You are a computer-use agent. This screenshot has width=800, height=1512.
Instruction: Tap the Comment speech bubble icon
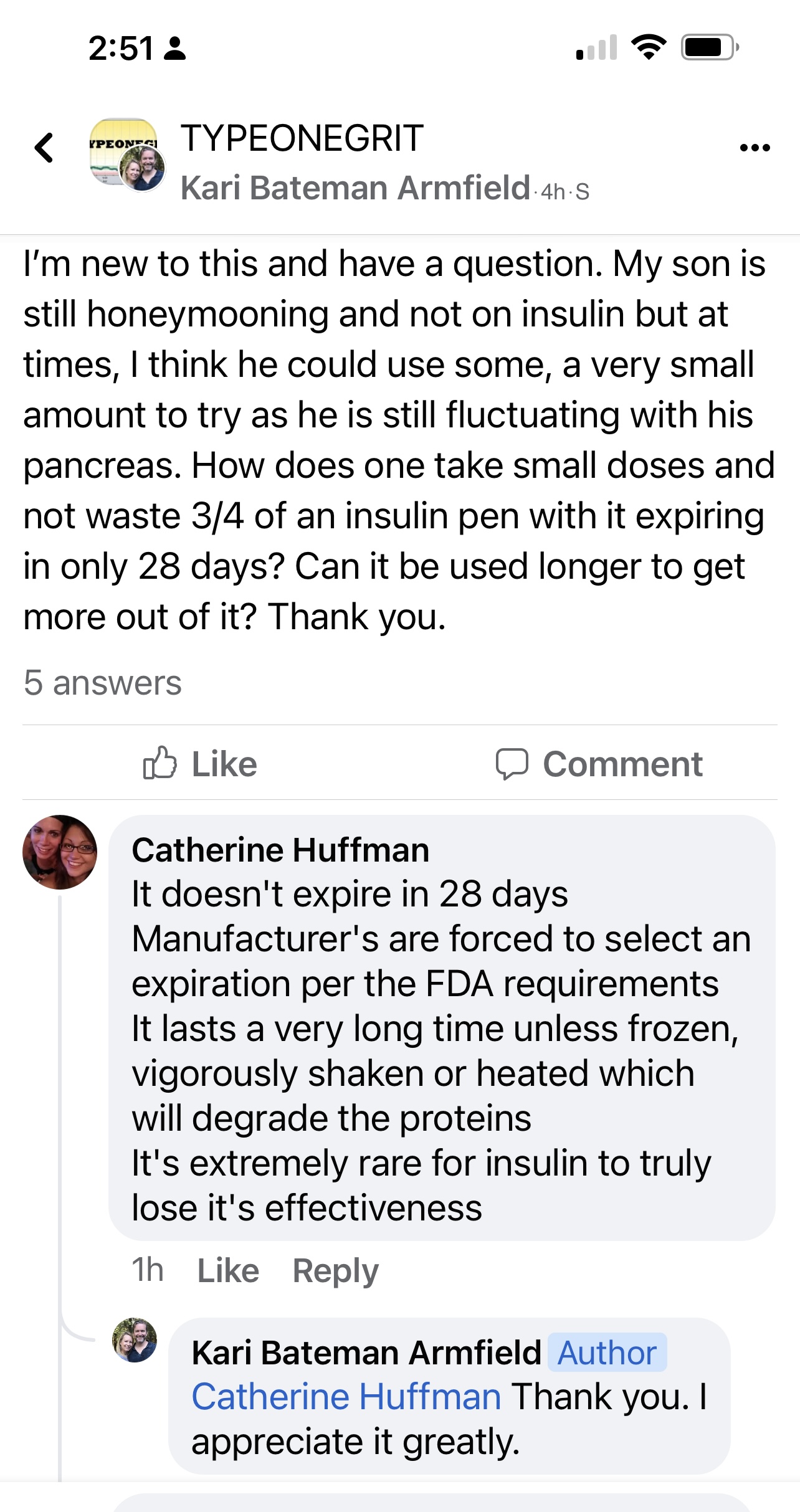(x=512, y=764)
